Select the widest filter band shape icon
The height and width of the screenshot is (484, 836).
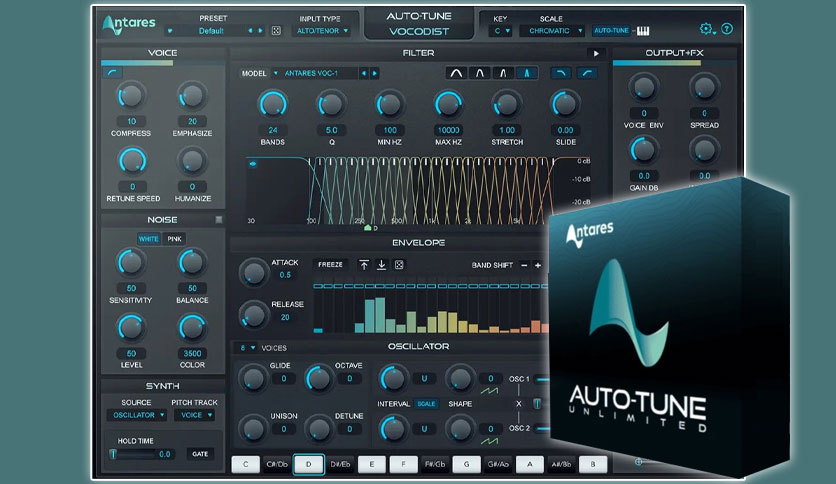point(456,73)
